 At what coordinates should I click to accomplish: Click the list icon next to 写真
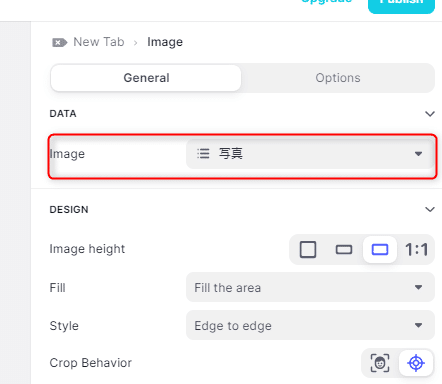coord(203,154)
